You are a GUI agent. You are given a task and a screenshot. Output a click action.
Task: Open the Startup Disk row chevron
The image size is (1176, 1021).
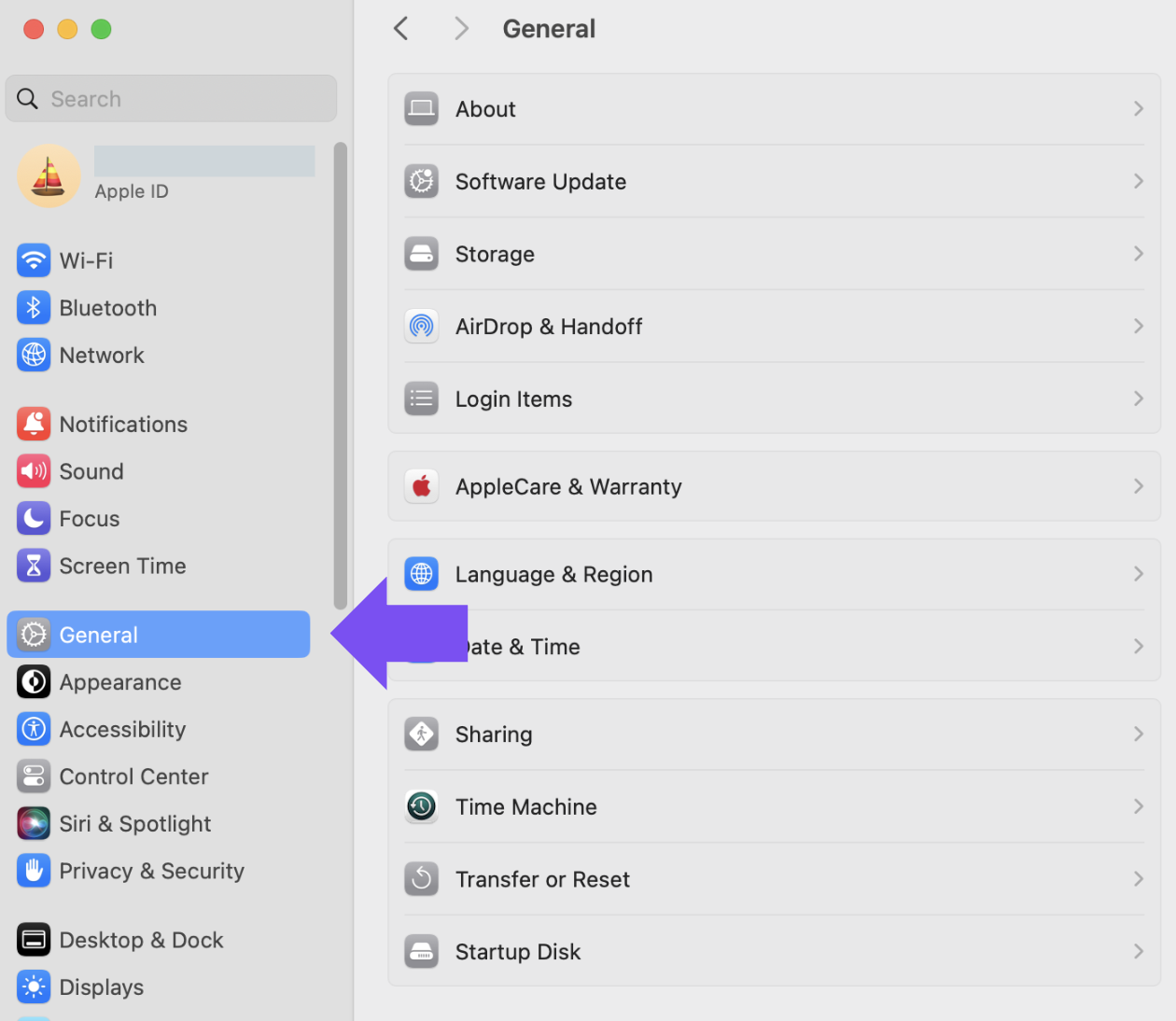point(1139,952)
